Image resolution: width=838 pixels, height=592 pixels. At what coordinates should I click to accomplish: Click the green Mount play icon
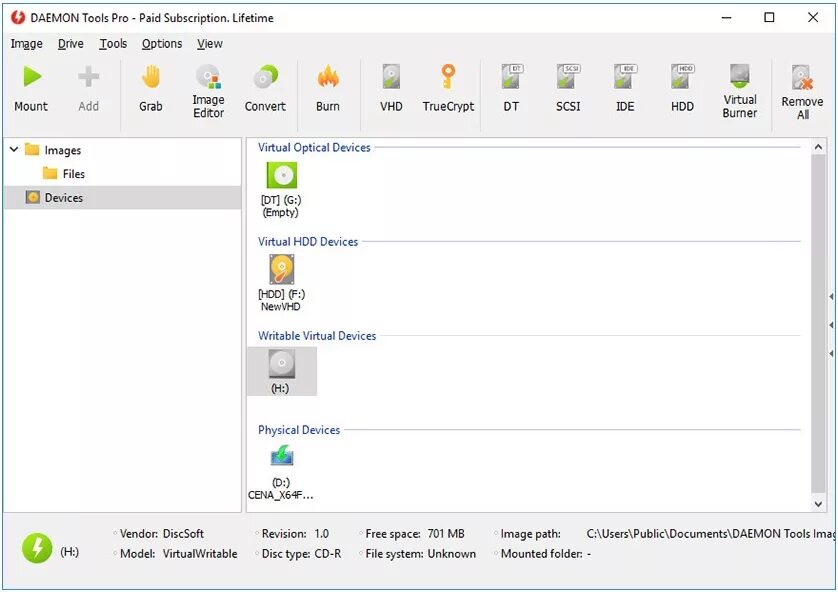click(x=32, y=77)
